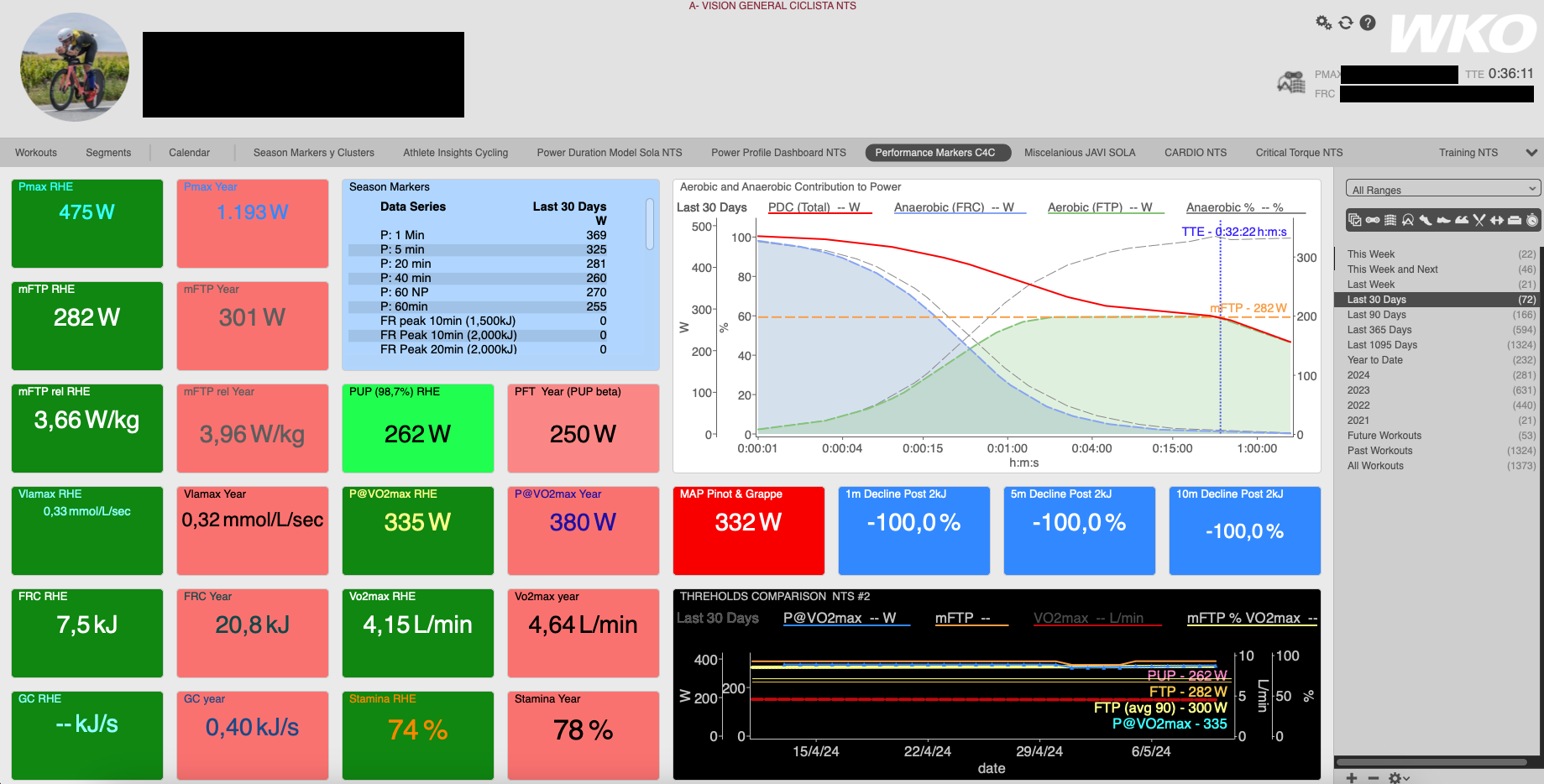1544x784 pixels.
Task: Click the athlete sport-type icon beside PMAX
Action: (1291, 82)
